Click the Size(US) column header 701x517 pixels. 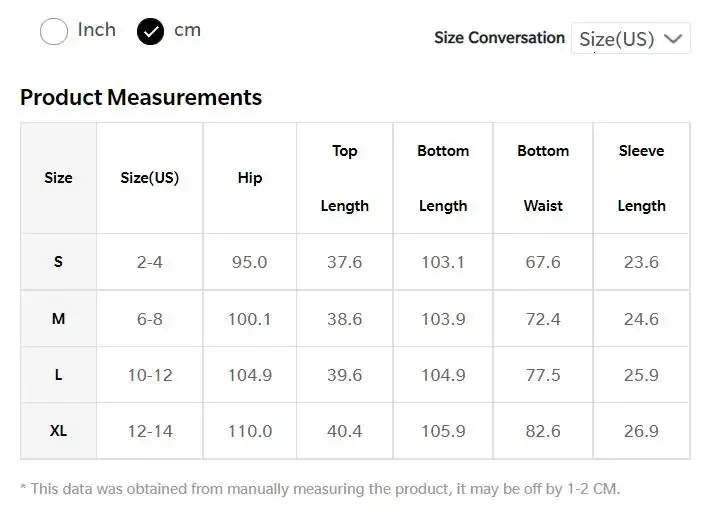point(149,178)
